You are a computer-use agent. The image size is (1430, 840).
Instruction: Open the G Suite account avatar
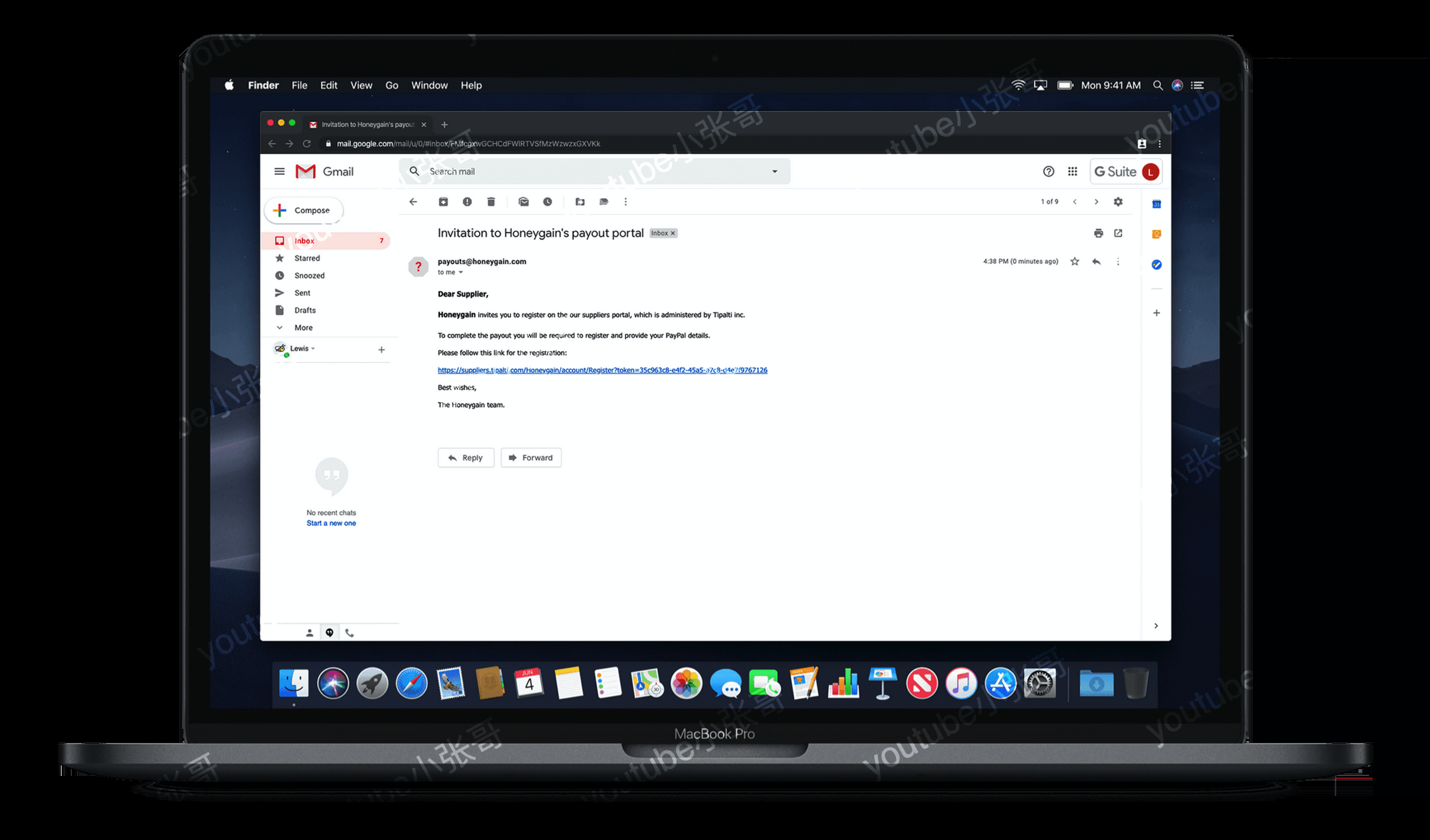click(1150, 172)
